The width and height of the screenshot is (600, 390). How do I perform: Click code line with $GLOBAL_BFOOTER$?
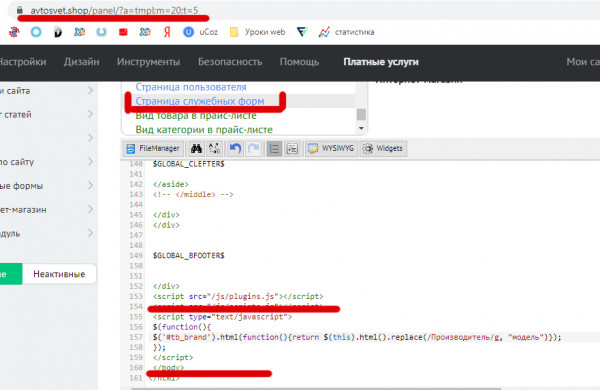coord(188,256)
